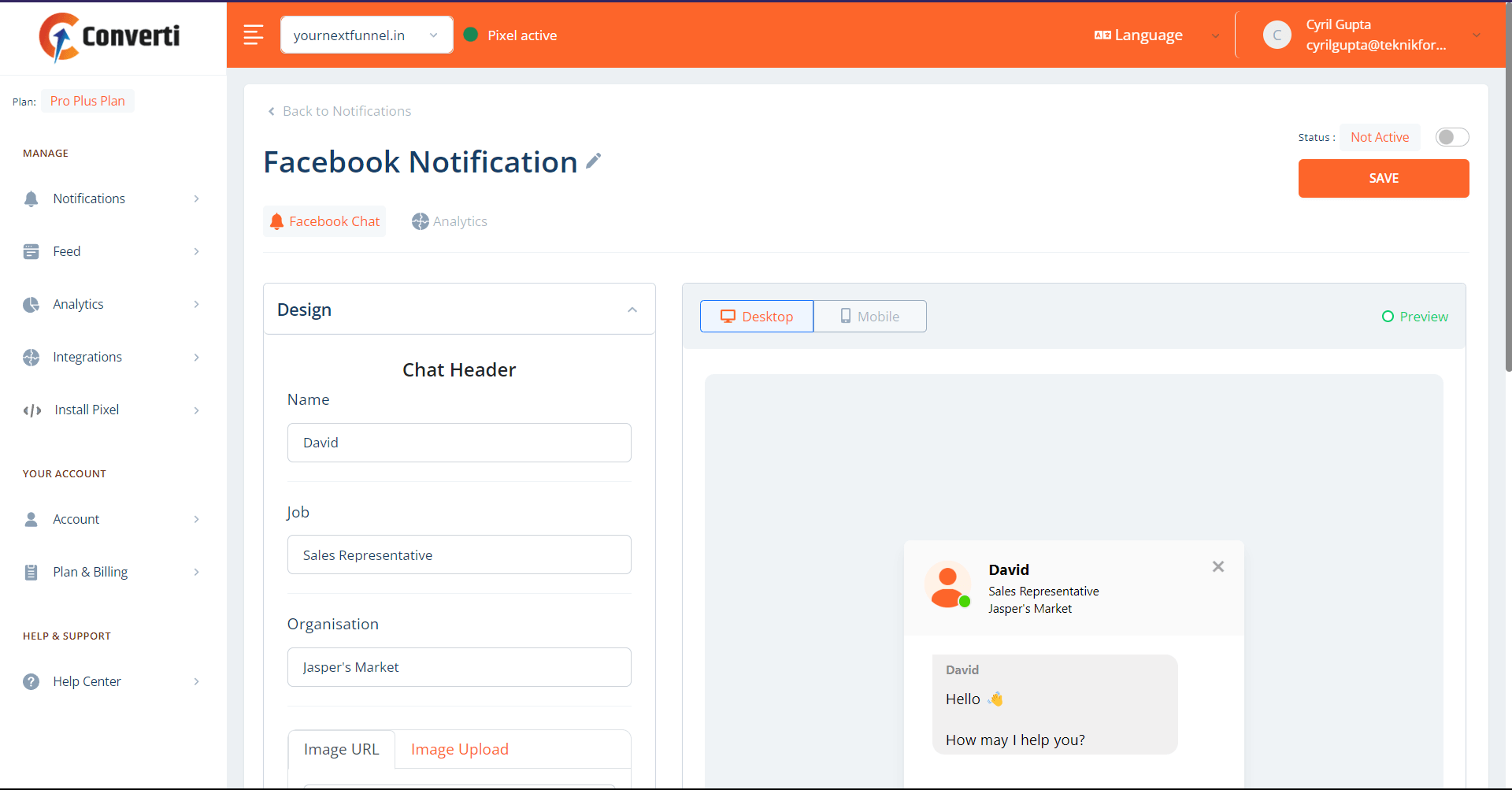This screenshot has width=1512, height=790.
Task: Click the Notifications bell icon in sidebar
Action: (31, 198)
